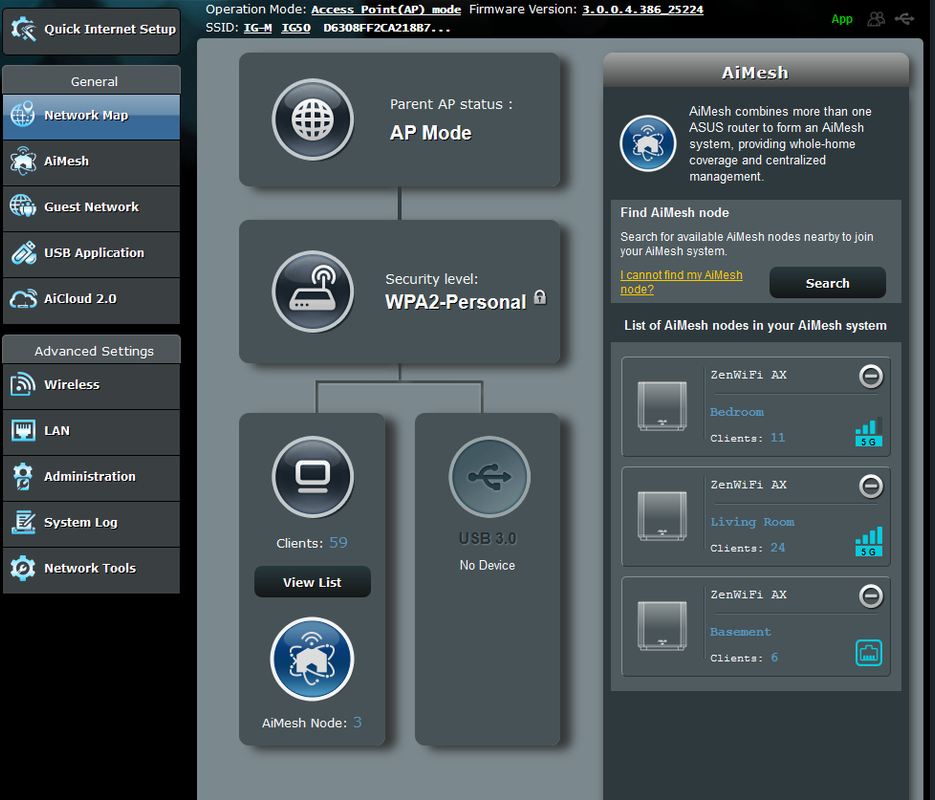Click Living Room node 5G signal icon
935x800 pixels.
[x=869, y=542]
